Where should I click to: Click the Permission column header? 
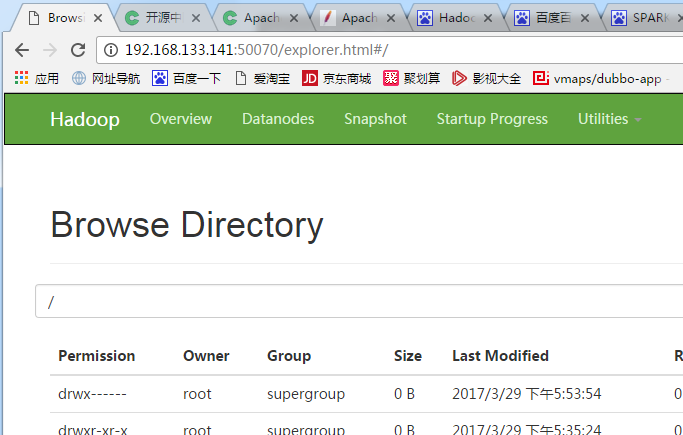pyautogui.click(x=97, y=356)
